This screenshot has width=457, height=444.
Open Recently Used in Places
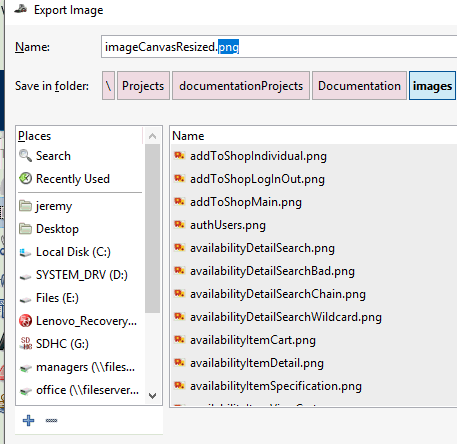click(x=73, y=179)
